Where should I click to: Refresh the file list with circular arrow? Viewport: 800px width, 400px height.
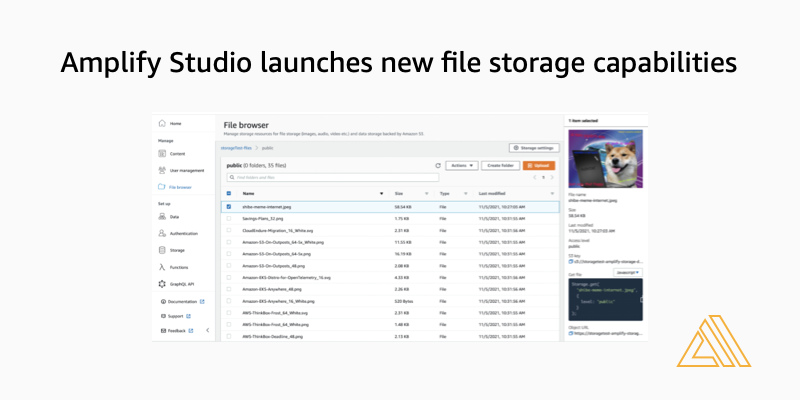click(x=438, y=166)
